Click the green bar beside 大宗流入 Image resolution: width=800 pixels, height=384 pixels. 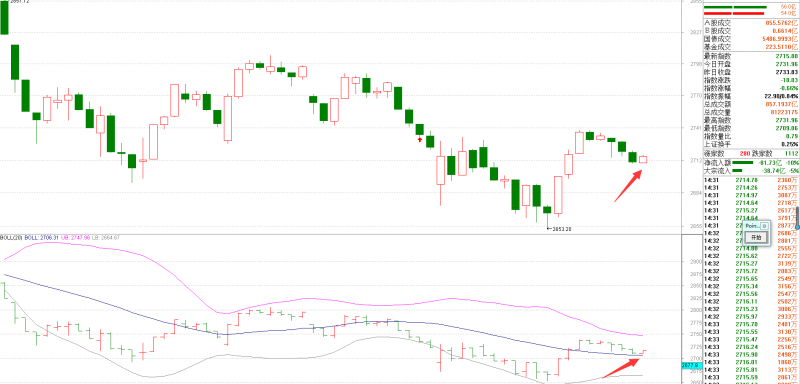coord(737,170)
